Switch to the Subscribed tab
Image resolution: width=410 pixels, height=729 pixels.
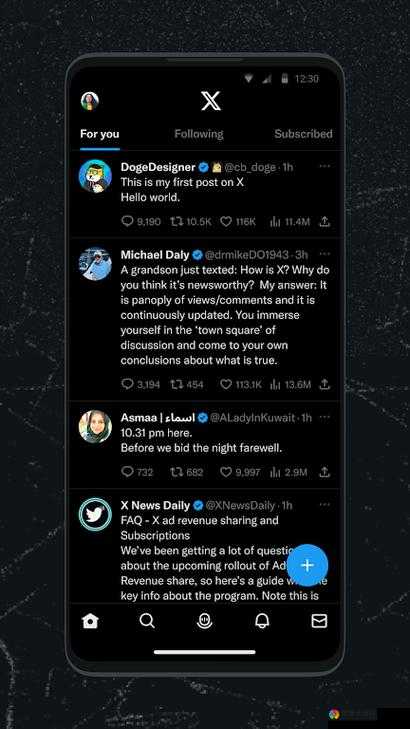tap(303, 134)
